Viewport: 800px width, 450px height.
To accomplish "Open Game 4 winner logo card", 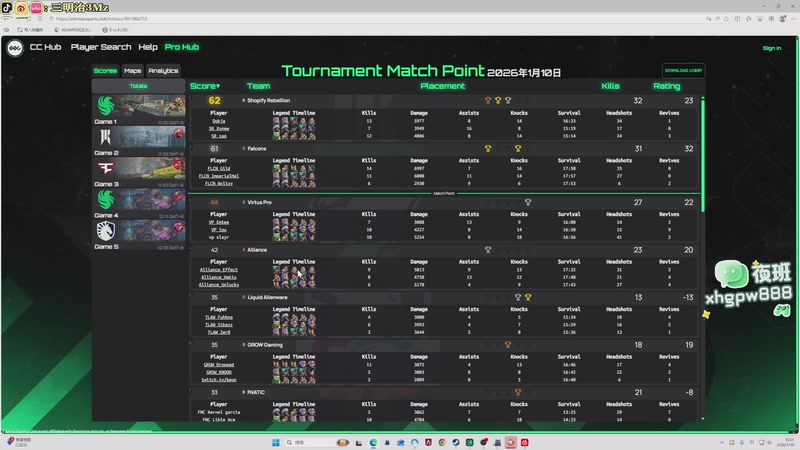I will click(106, 199).
